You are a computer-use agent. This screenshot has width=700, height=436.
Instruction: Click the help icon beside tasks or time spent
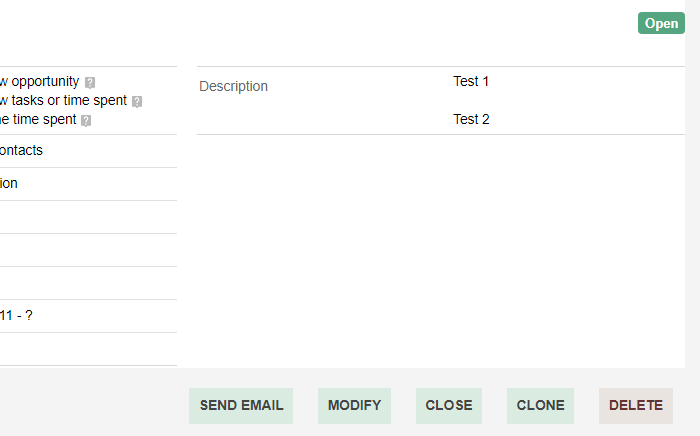coord(137,102)
